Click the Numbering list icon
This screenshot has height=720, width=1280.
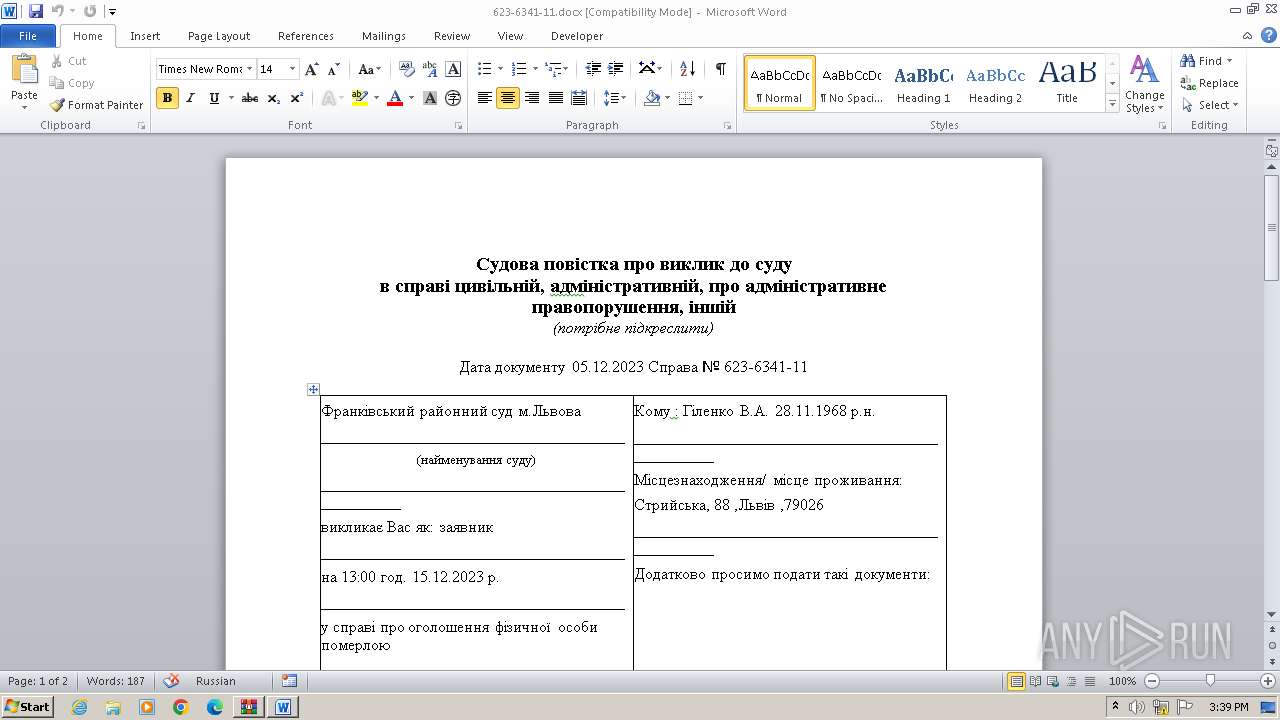tap(519, 69)
